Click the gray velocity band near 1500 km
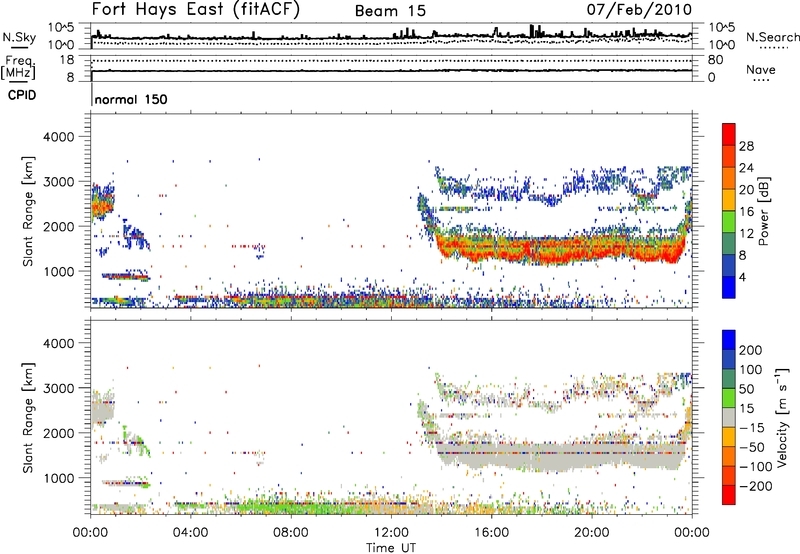 tap(561, 457)
